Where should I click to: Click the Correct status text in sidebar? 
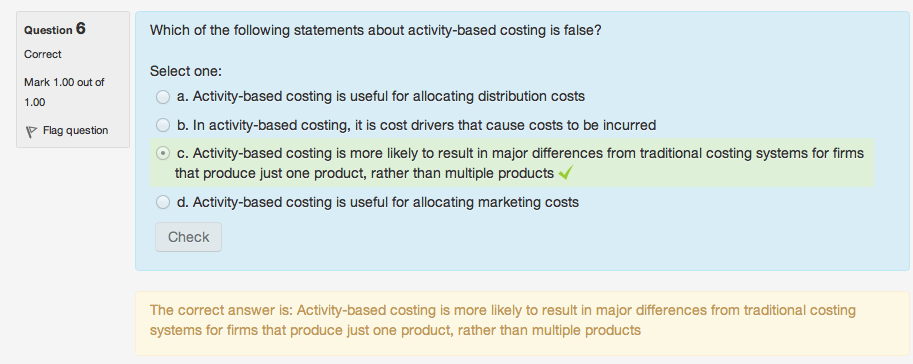coord(43,54)
